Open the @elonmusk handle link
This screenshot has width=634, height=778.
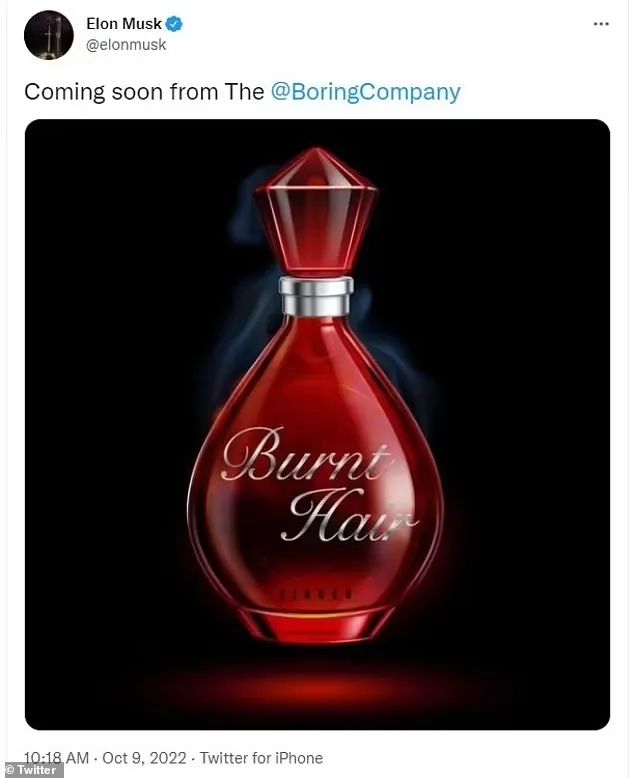126,45
